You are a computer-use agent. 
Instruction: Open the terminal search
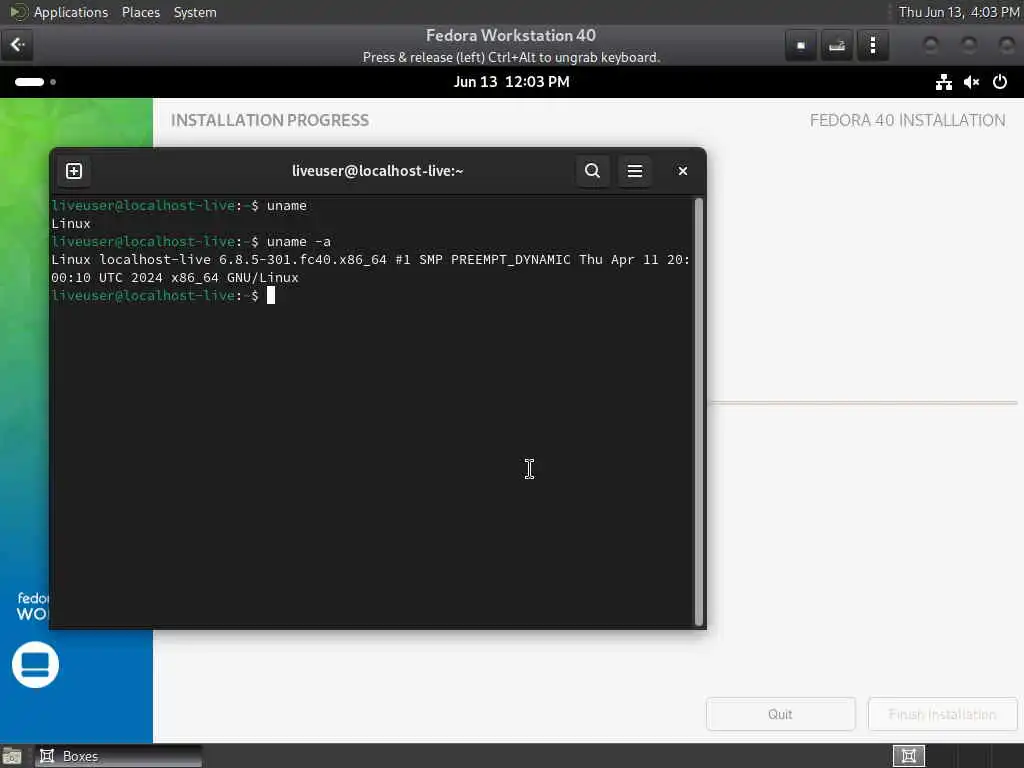click(592, 171)
